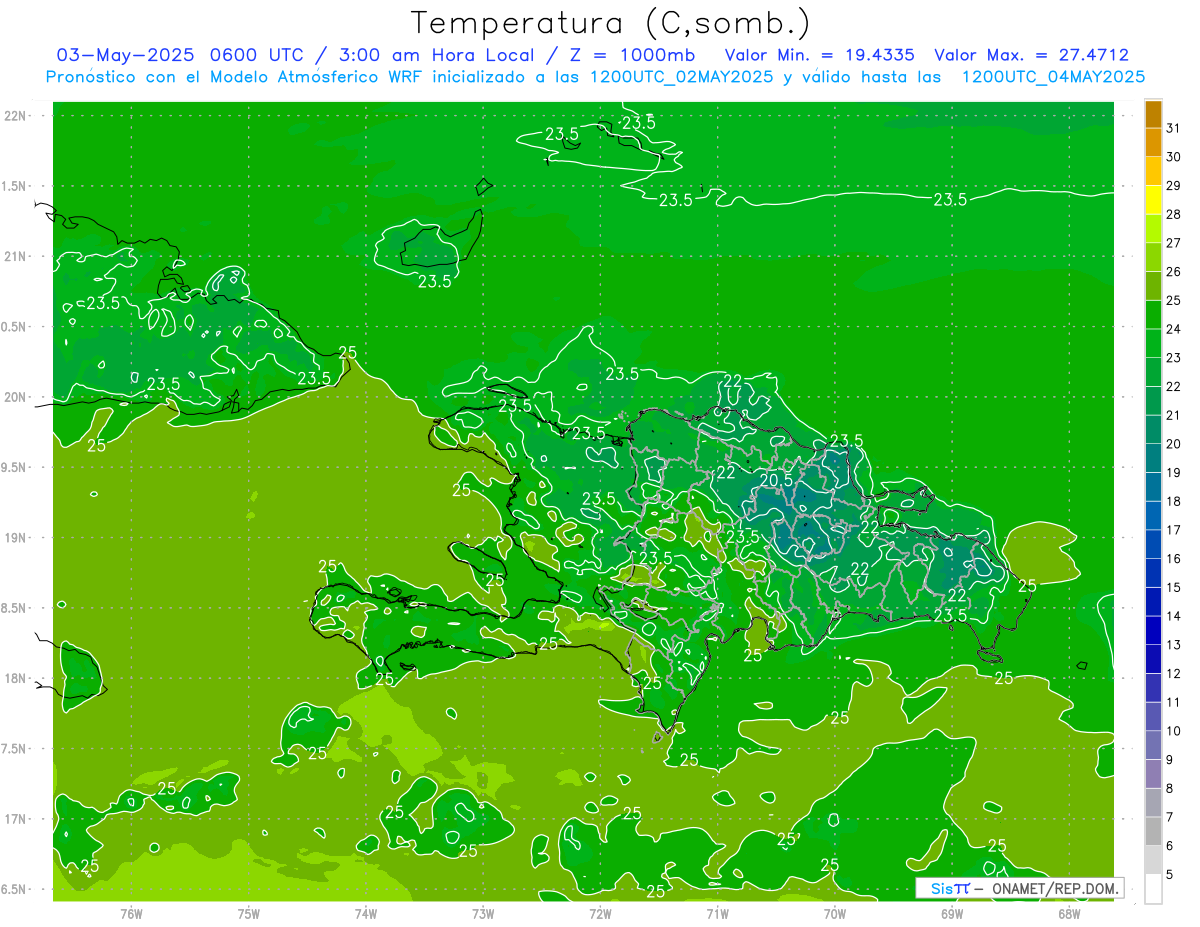Click the WRF forecast model description line
Viewport: 1200px width, 927px height.
595,77
